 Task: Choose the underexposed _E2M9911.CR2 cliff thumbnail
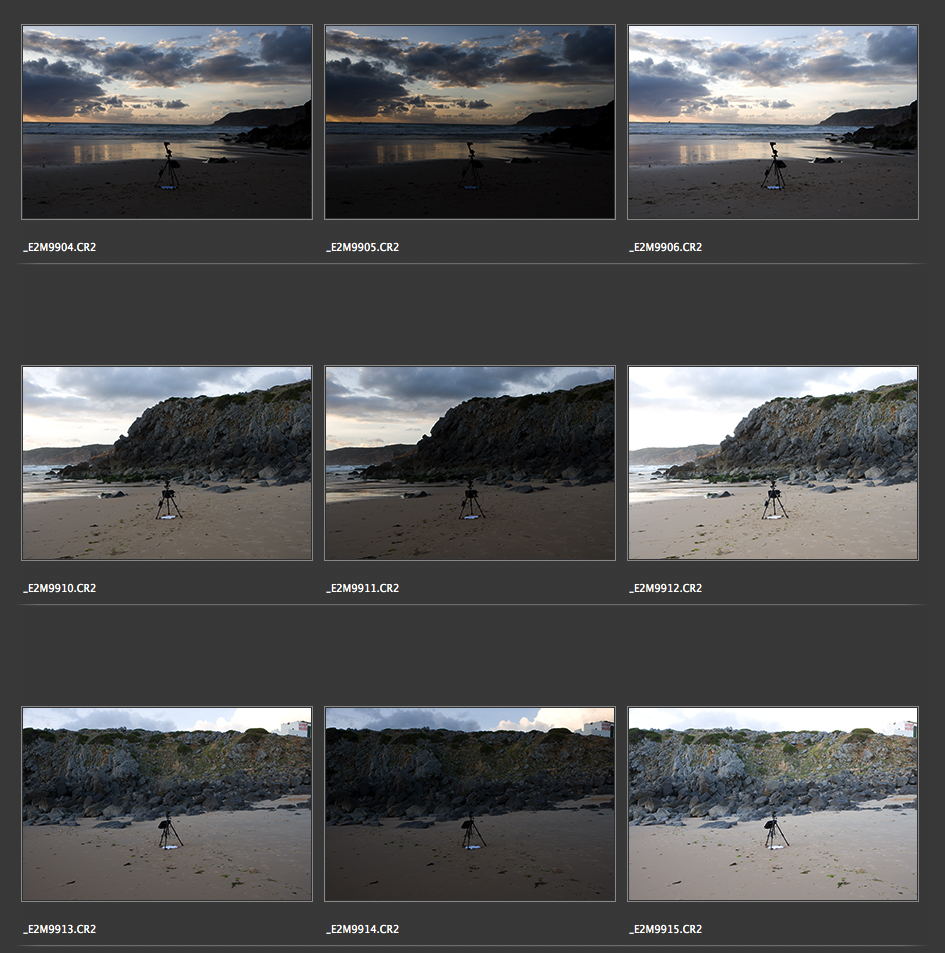pyautogui.click(x=470, y=463)
